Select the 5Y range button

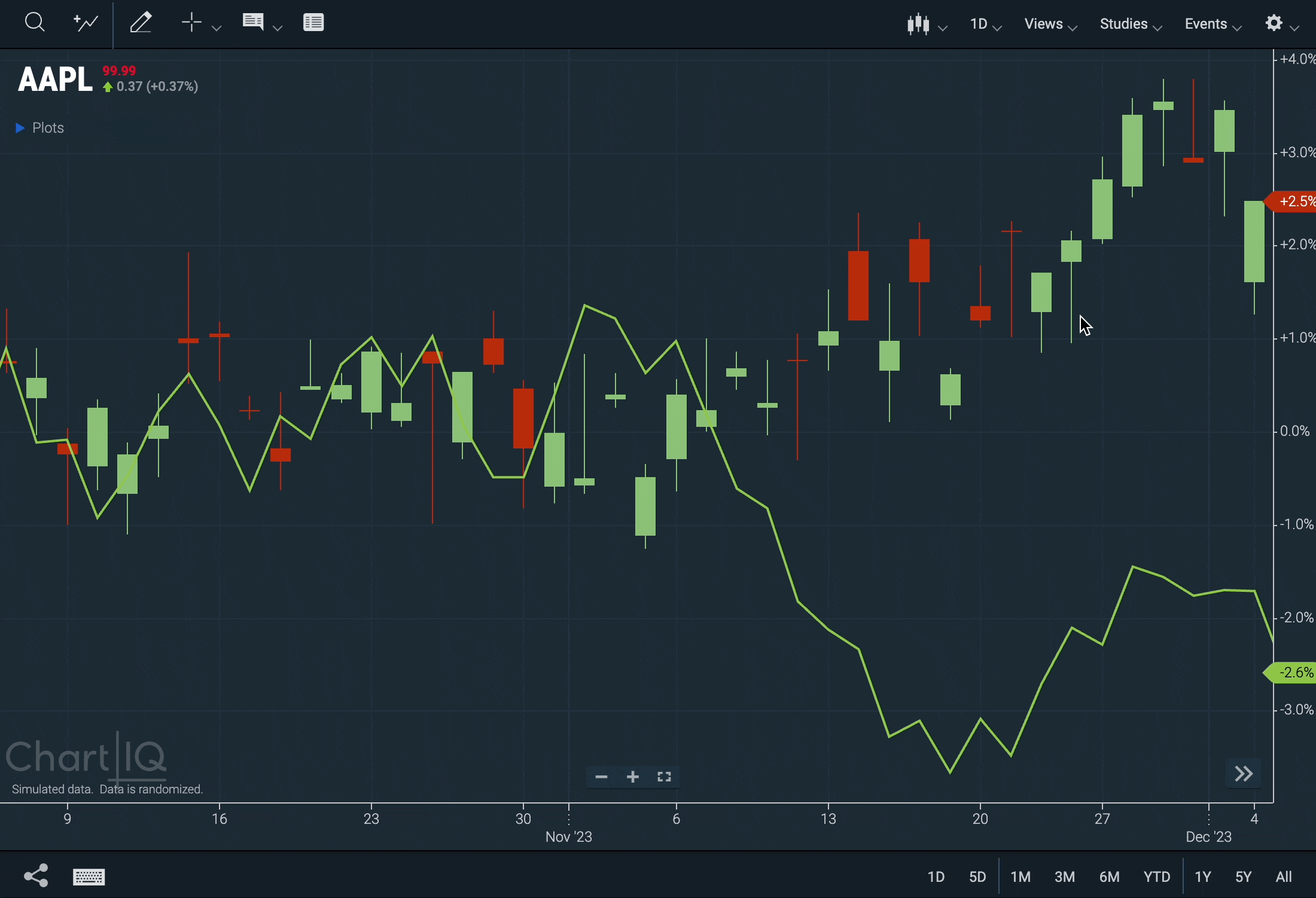pos(1244,877)
